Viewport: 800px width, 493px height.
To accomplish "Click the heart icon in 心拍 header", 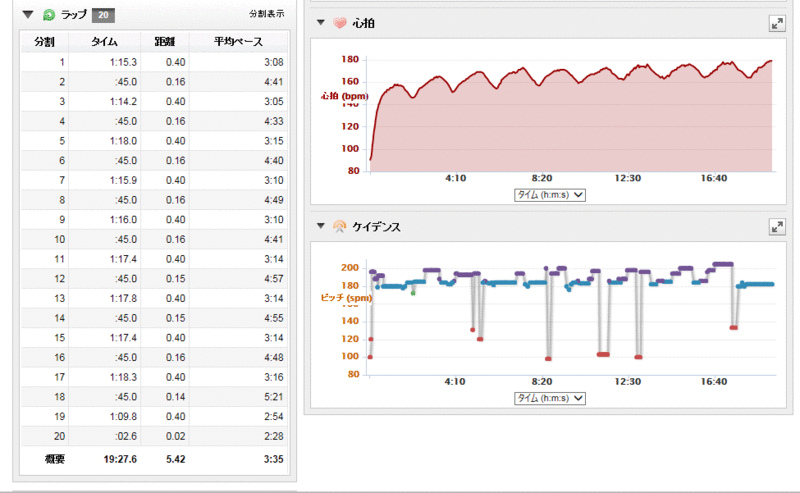I will point(339,22).
